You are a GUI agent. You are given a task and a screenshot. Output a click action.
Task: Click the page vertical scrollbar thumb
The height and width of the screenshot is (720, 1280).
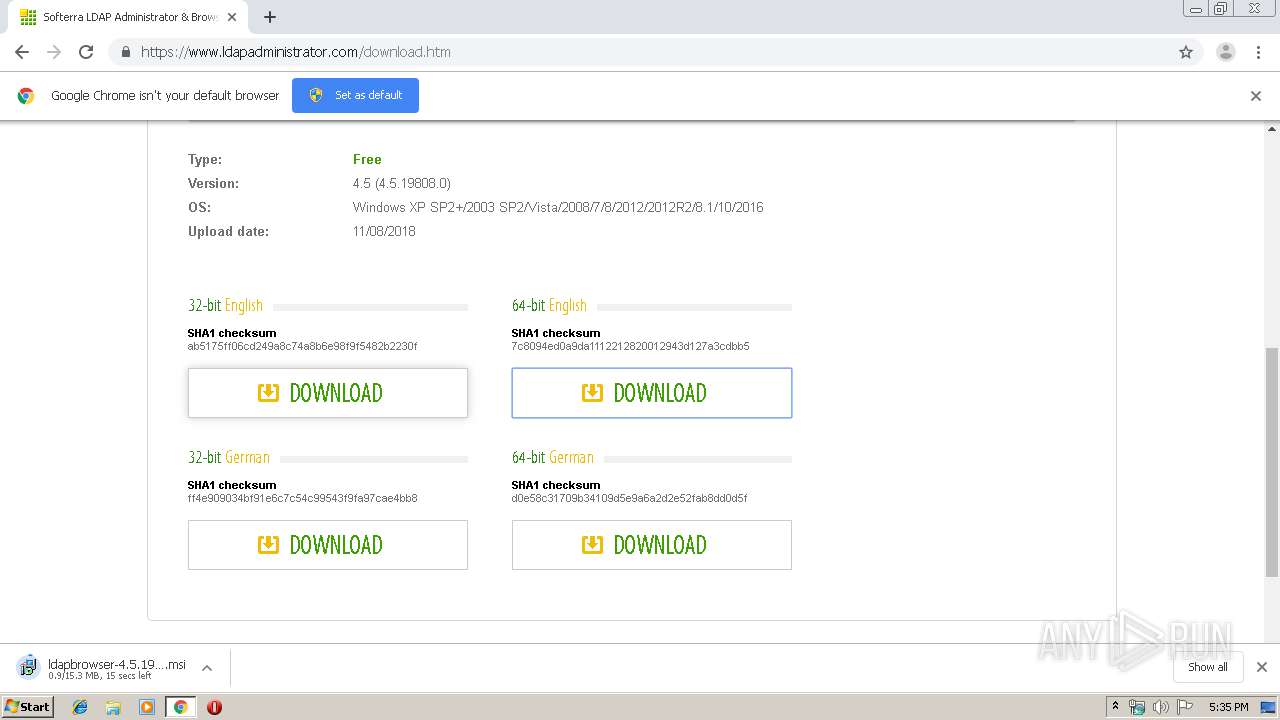click(1272, 462)
